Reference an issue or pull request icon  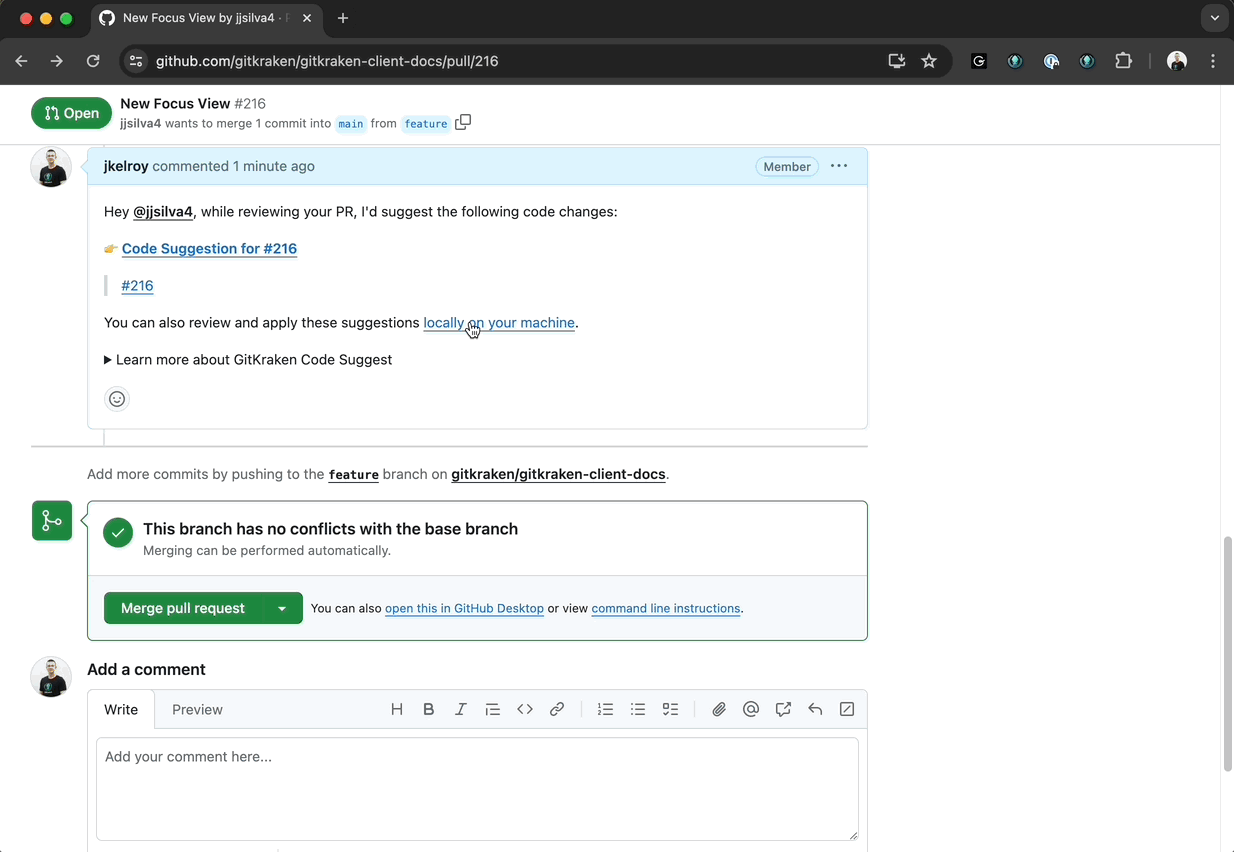click(x=783, y=709)
